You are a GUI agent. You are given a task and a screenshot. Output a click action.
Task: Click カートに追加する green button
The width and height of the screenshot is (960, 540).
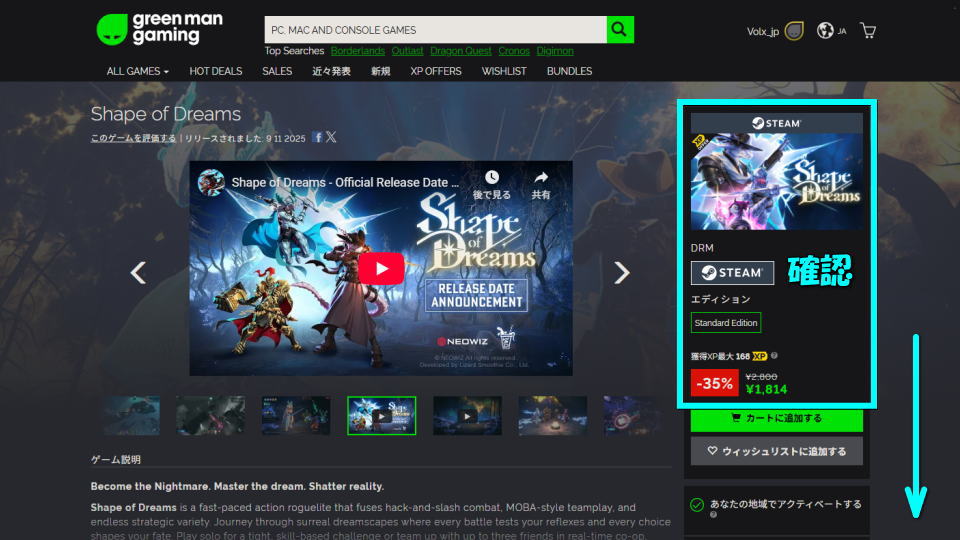[776, 419]
